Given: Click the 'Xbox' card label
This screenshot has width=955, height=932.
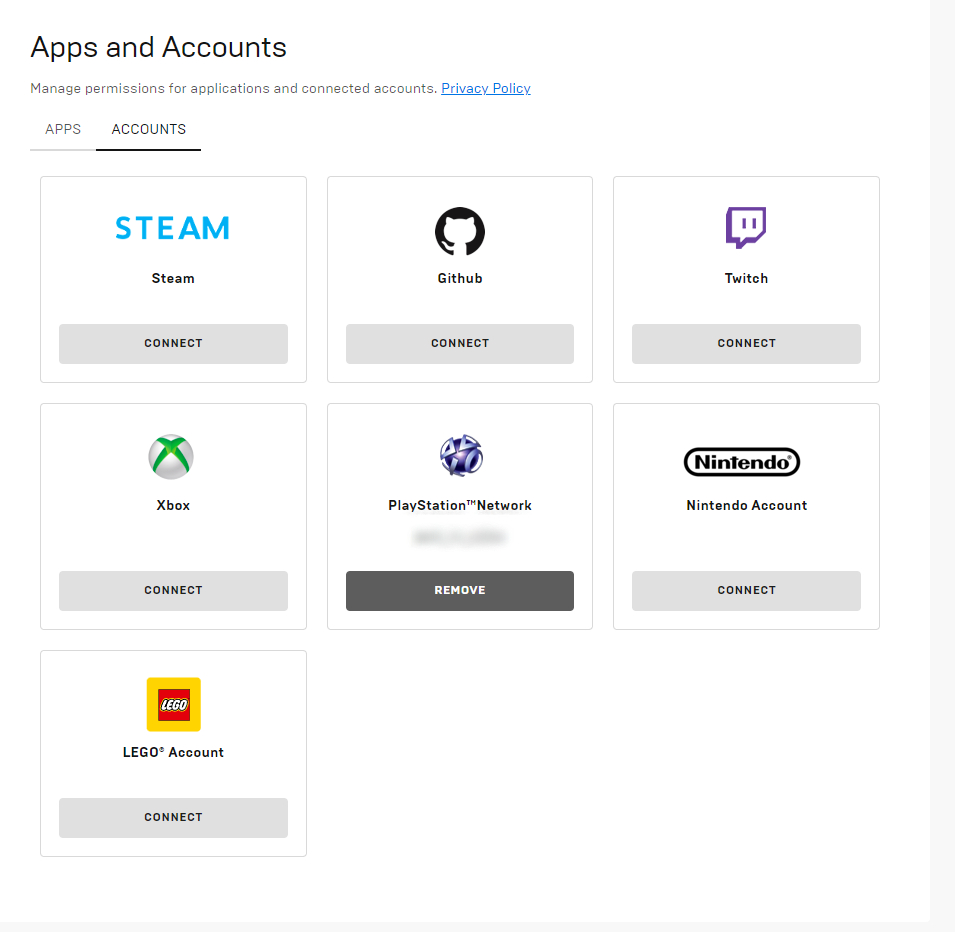Looking at the screenshot, I should (x=173, y=506).
